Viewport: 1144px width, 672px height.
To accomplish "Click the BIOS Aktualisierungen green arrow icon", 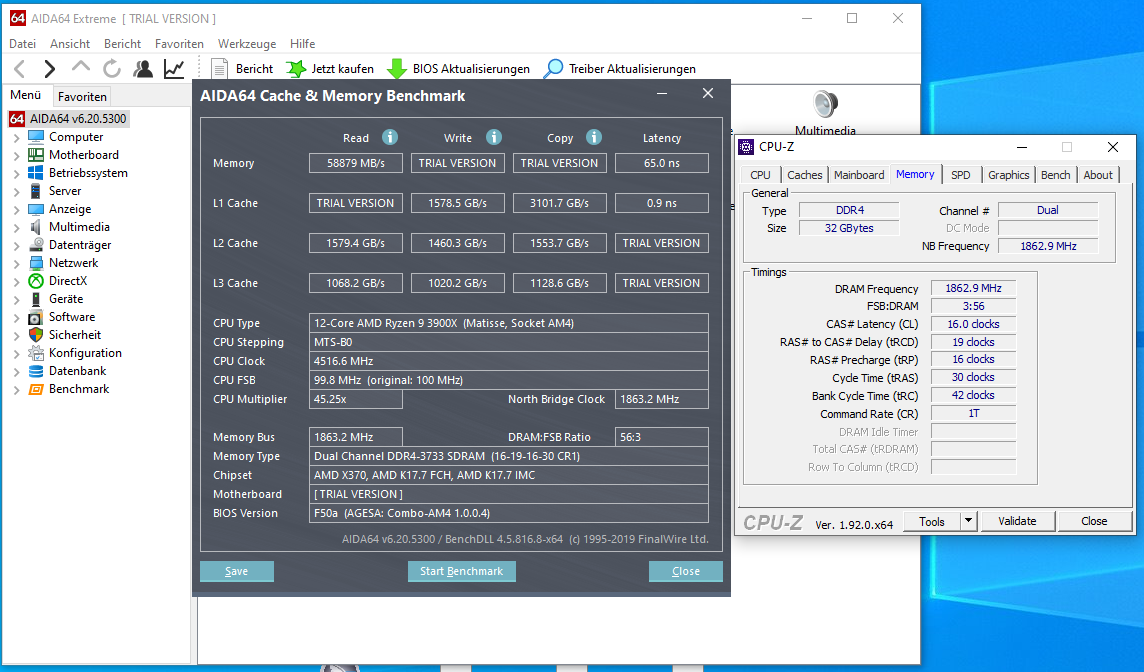I will (396, 69).
